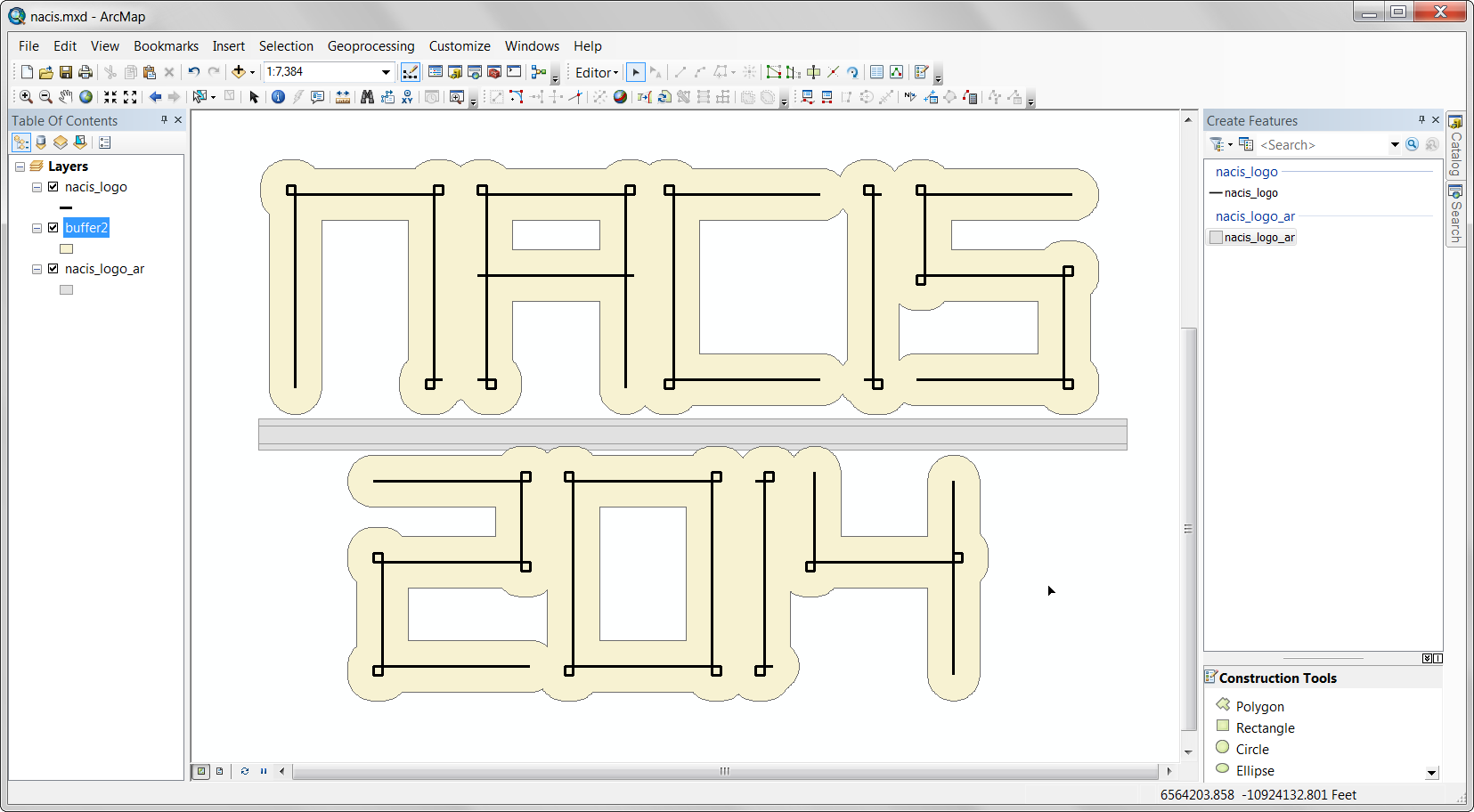Click the nacis_logo_ar gray symbol swatch

pos(66,290)
